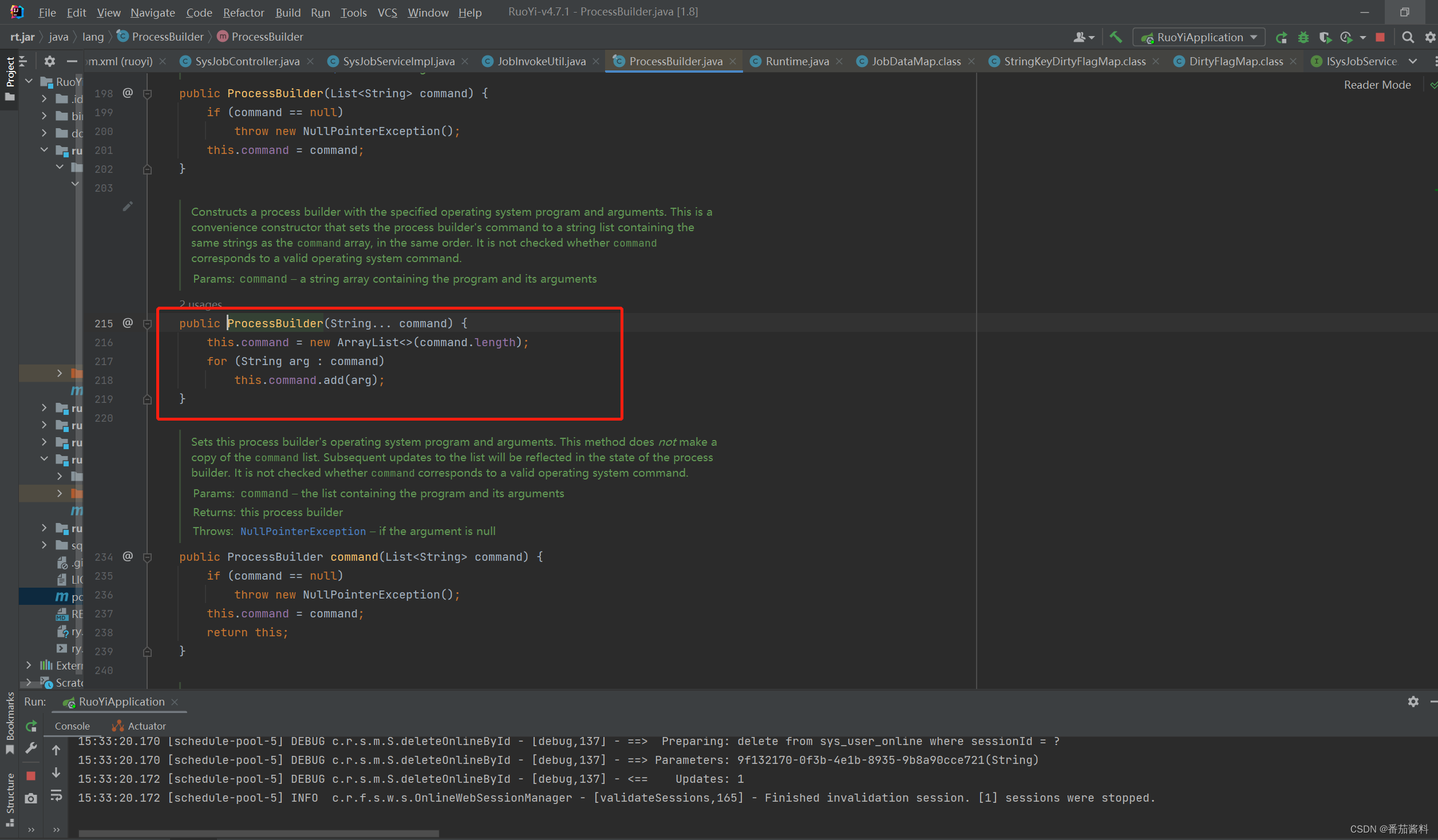
Task: Click the inspection checkmark widget near Reader Mode
Action: (x=1433, y=85)
